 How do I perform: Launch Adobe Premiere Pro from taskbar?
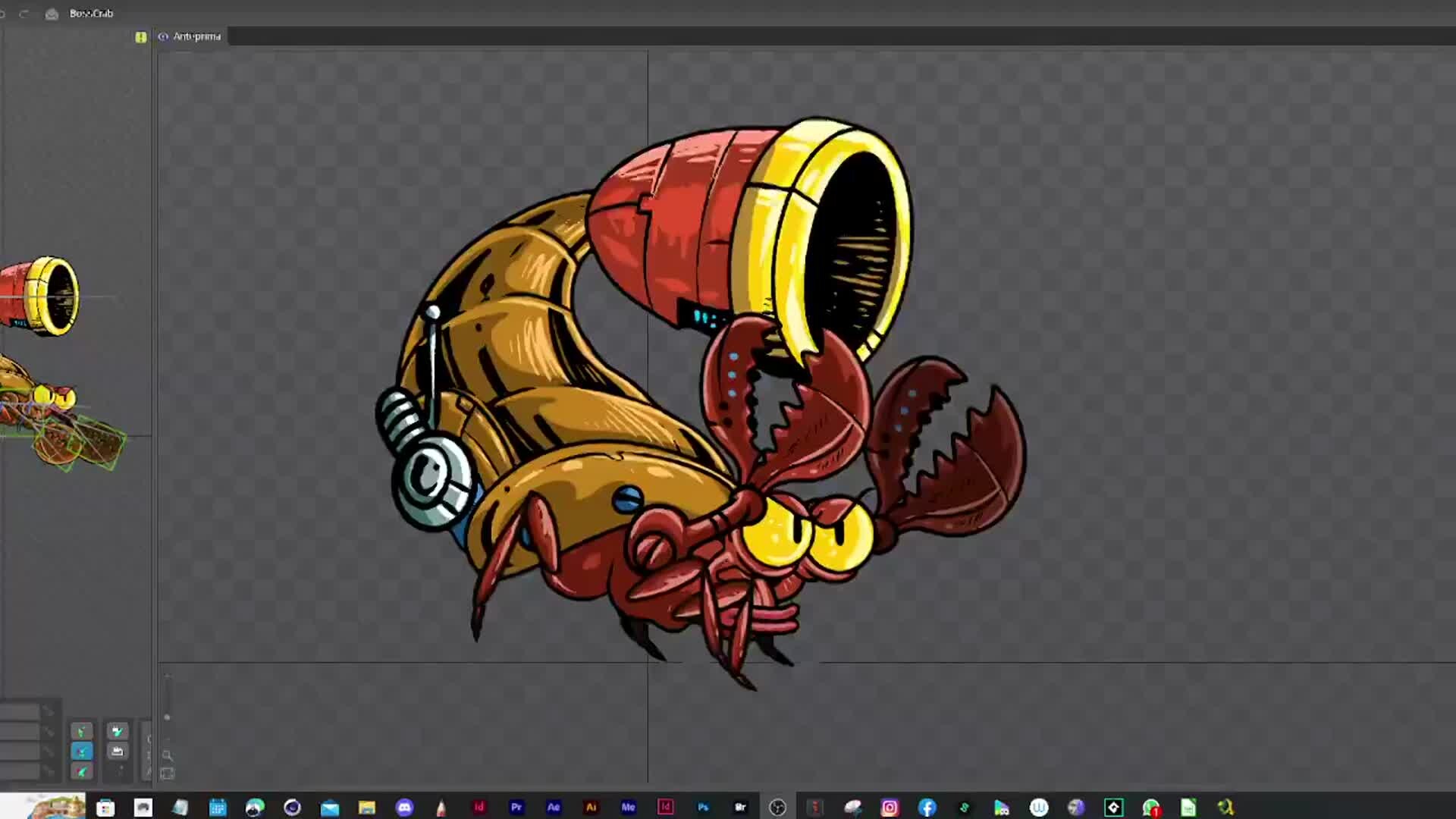pos(516,808)
